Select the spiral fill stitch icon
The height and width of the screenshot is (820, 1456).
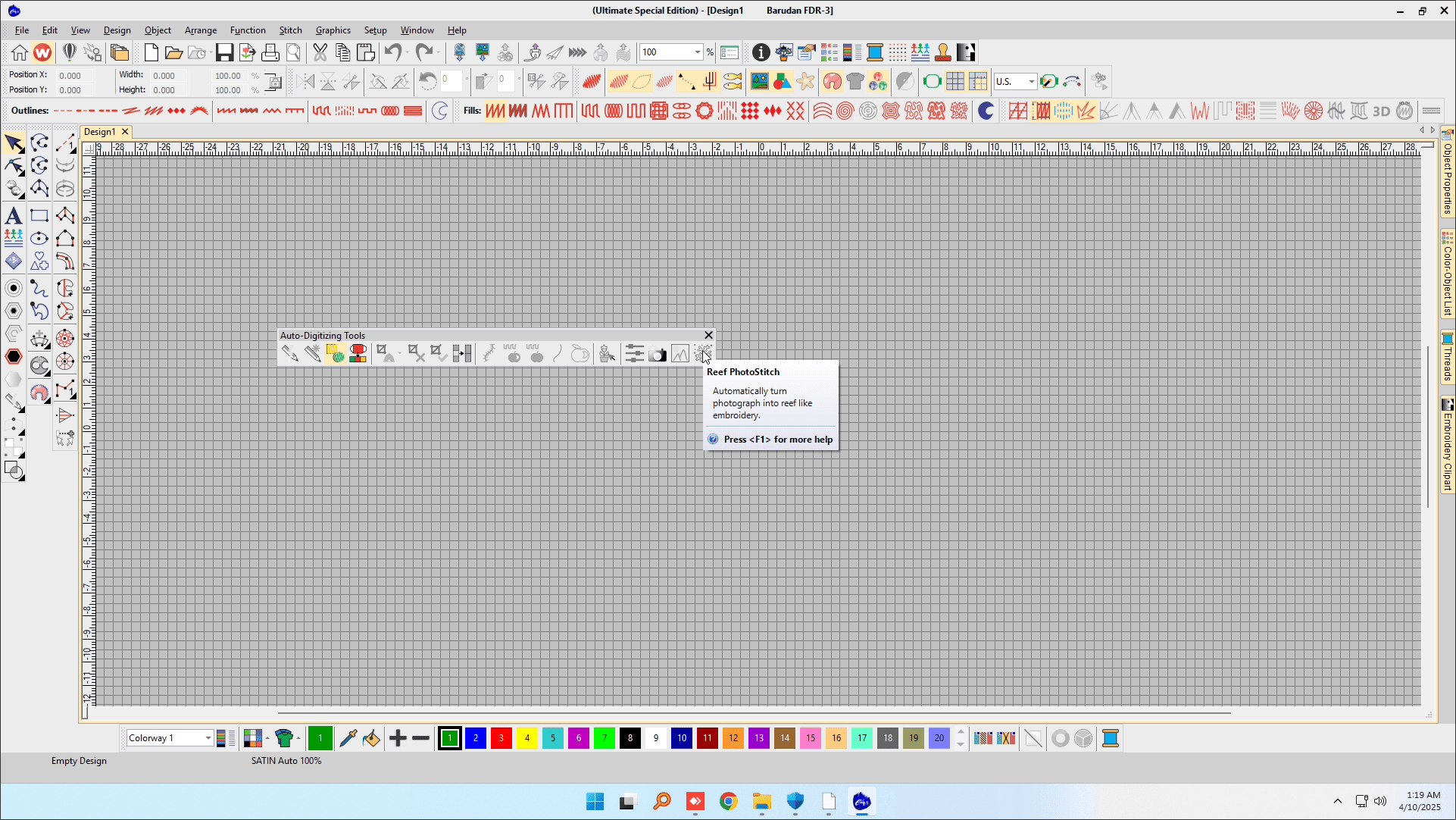pyautogui.click(x=845, y=111)
